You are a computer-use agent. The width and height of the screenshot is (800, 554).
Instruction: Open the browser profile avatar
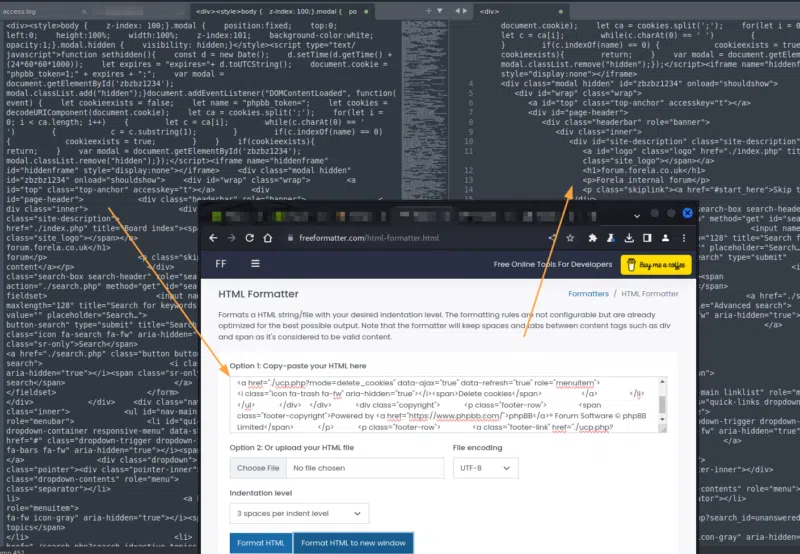tap(665, 238)
